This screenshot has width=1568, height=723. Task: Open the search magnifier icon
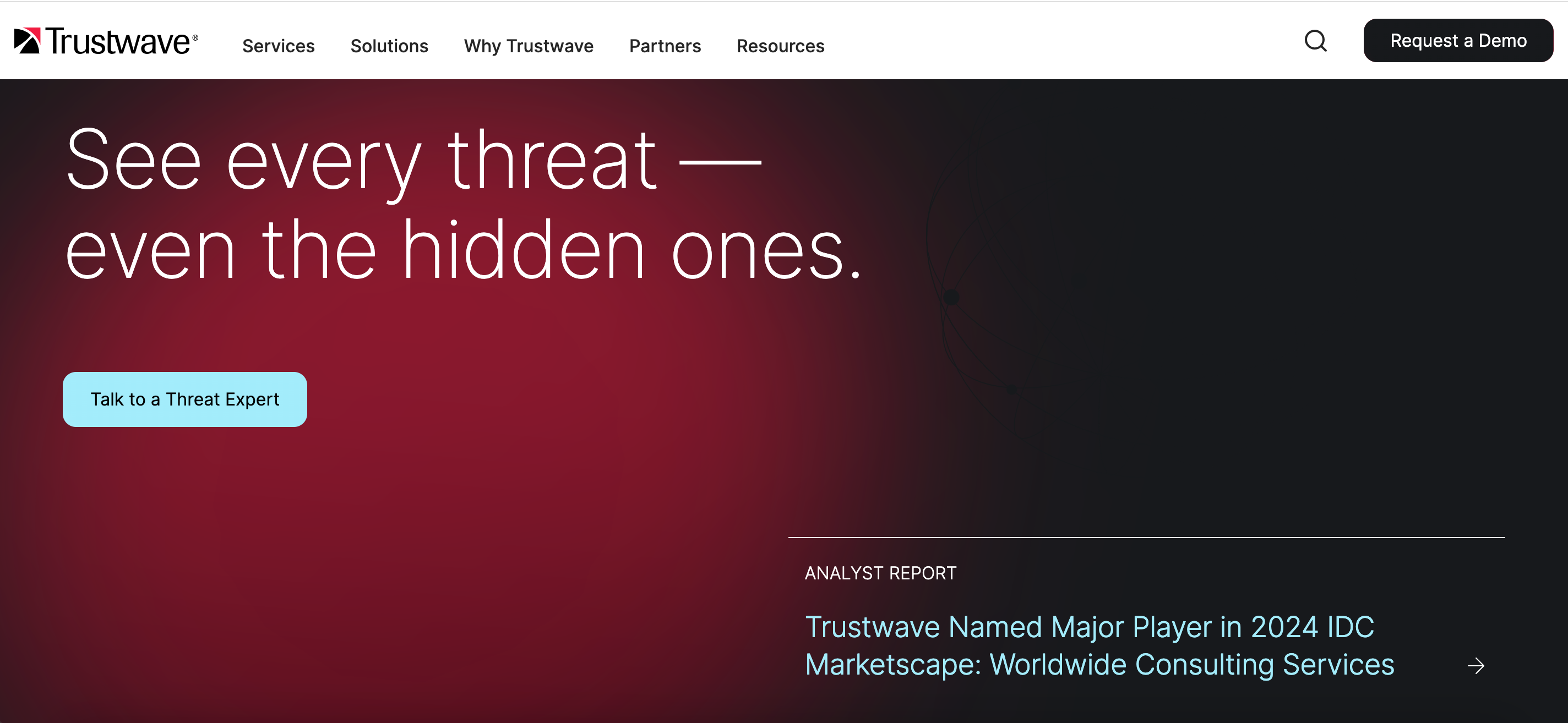[1315, 41]
